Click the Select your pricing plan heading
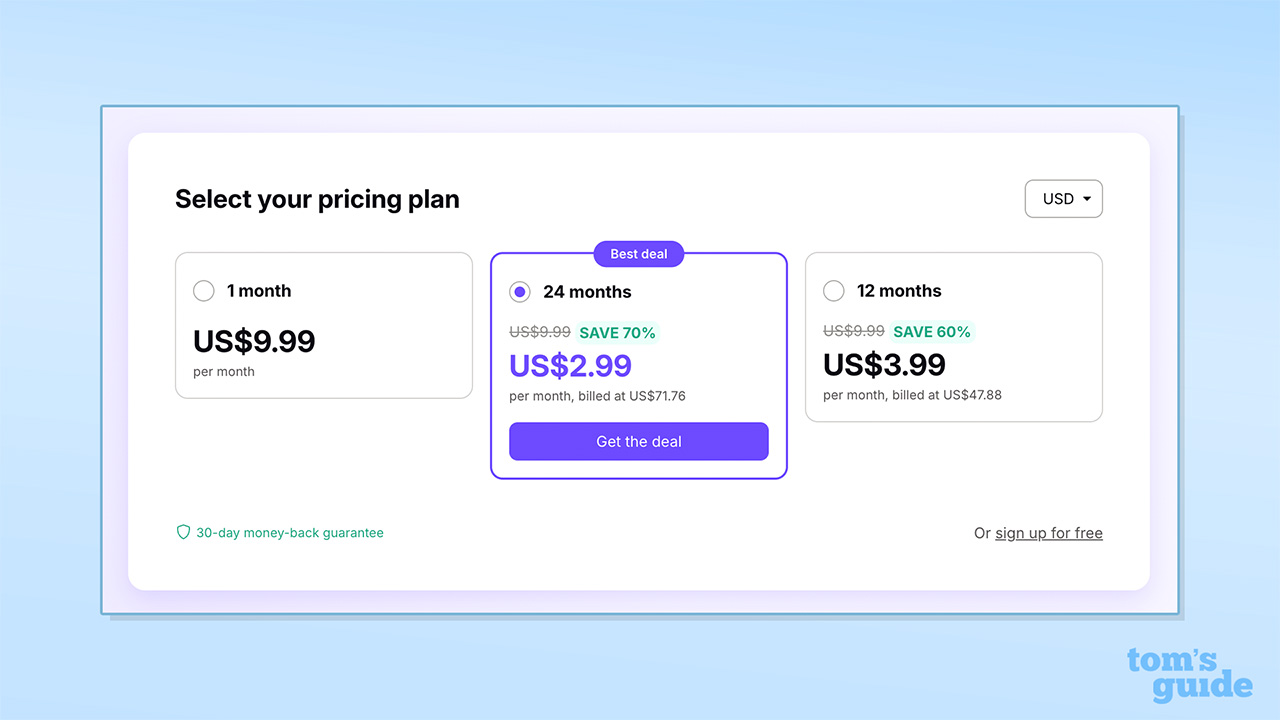Image resolution: width=1280 pixels, height=720 pixels. tap(317, 199)
